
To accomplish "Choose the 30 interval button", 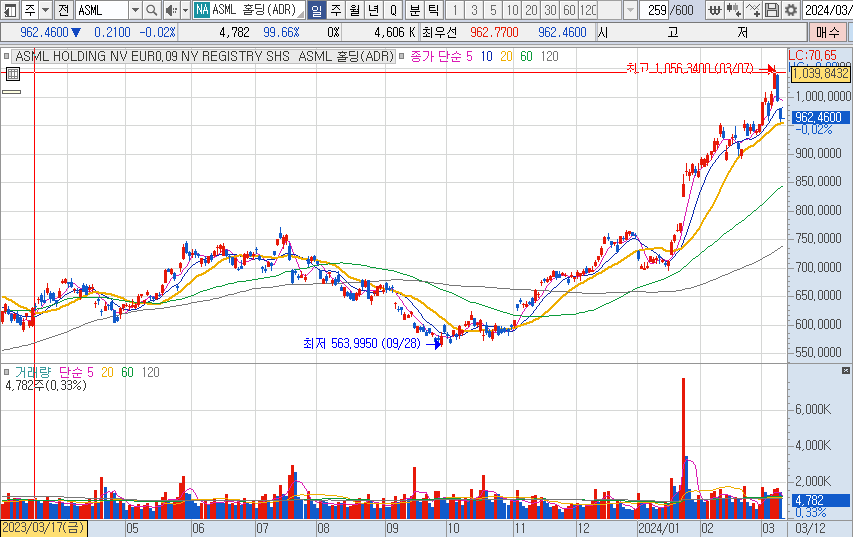I will coord(550,10).
